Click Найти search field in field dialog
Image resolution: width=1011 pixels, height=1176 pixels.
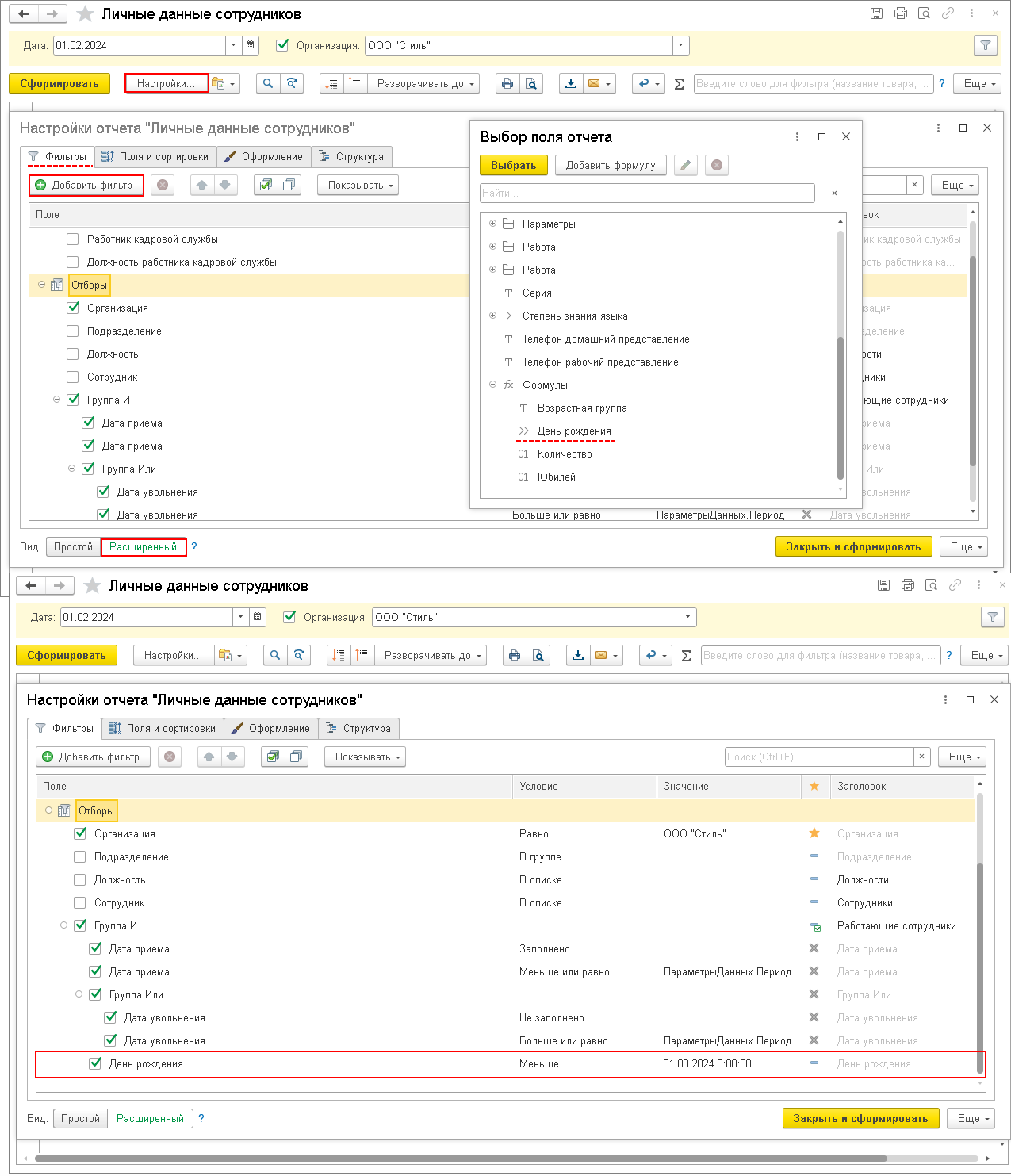tap(647, 193)
